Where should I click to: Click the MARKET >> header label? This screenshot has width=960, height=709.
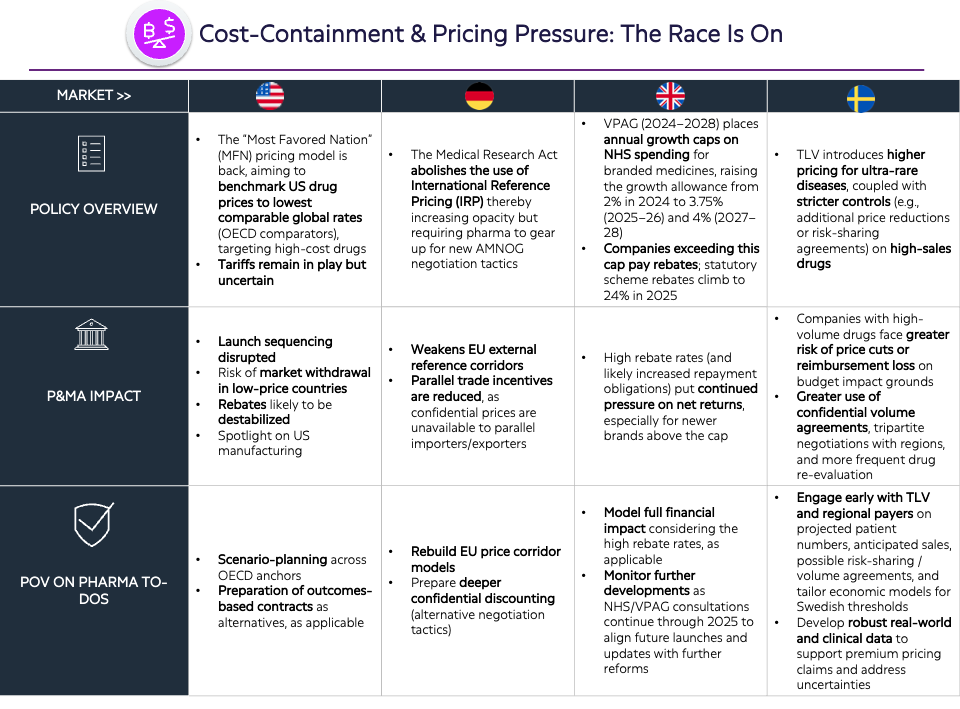[x=94, y=96]
